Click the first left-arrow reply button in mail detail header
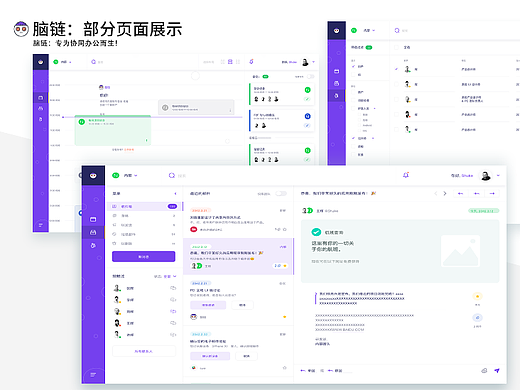 pyautogui.click(x=460, y=194)
